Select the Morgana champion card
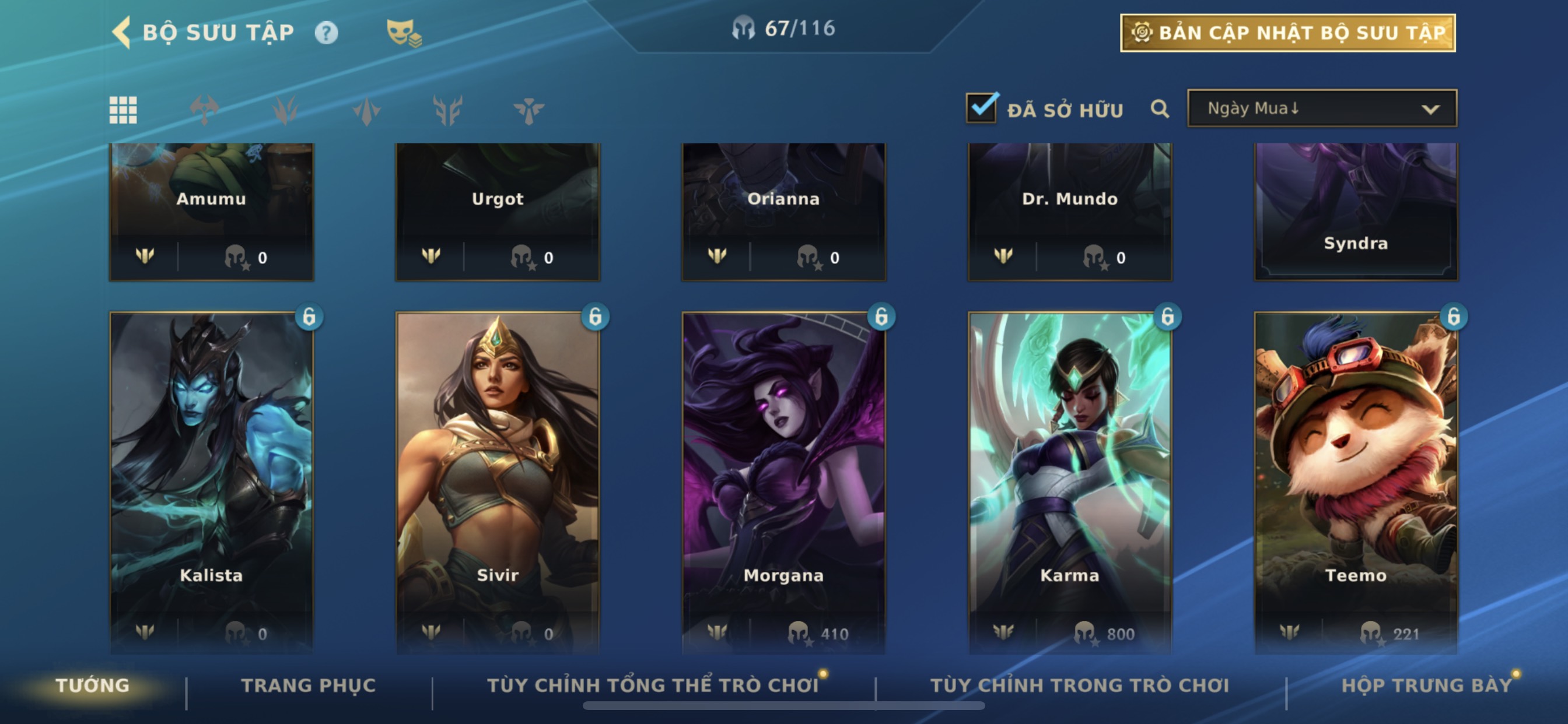 point(783,482)
